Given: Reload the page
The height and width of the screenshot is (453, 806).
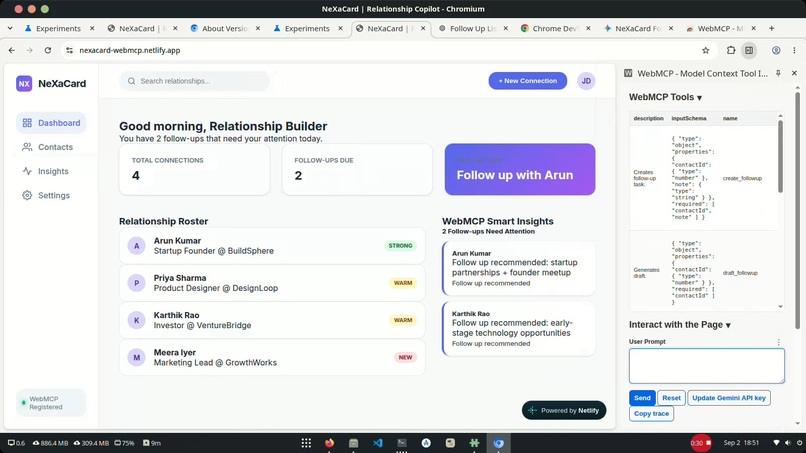Looking at the screenshot, I should [48, 50].
